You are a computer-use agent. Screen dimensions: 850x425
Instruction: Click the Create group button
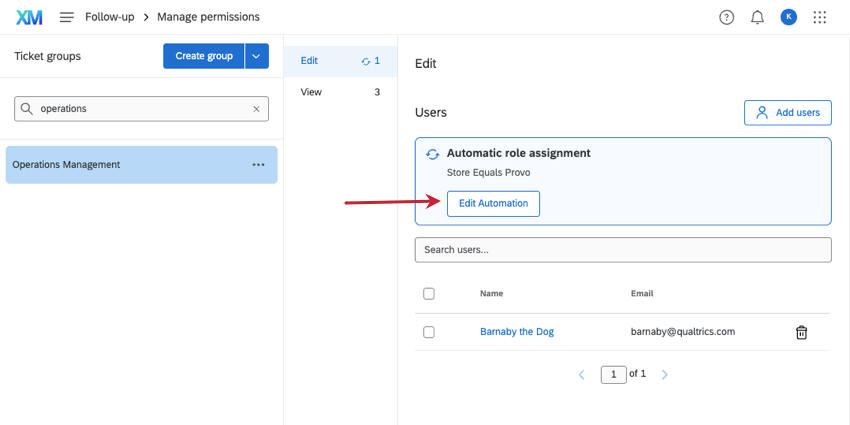pyautogui.click(x=204, y=56)
